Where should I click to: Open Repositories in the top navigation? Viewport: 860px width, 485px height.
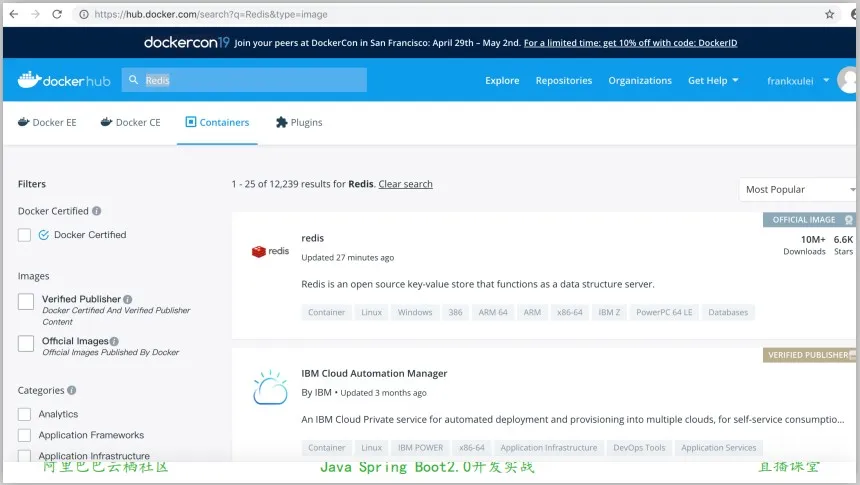(x=563, y=80)
